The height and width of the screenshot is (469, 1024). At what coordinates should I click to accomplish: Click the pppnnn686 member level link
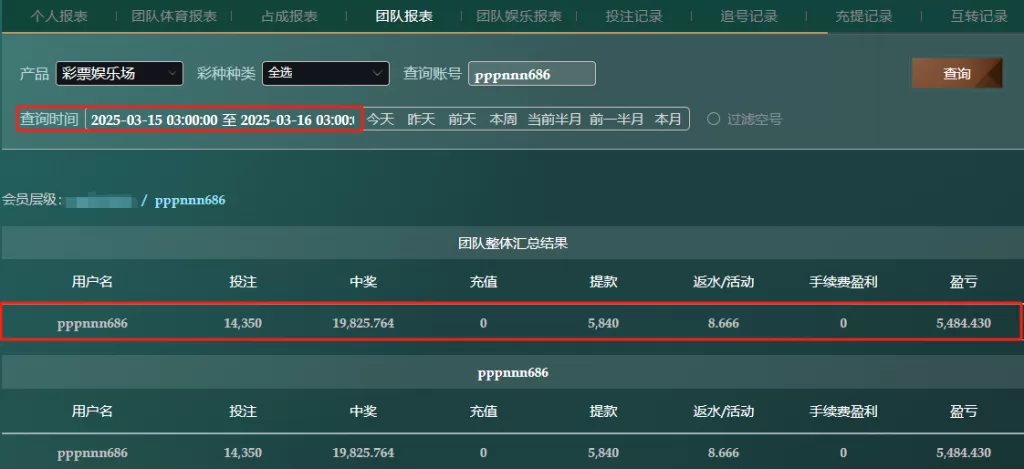[x=190, y=200]
